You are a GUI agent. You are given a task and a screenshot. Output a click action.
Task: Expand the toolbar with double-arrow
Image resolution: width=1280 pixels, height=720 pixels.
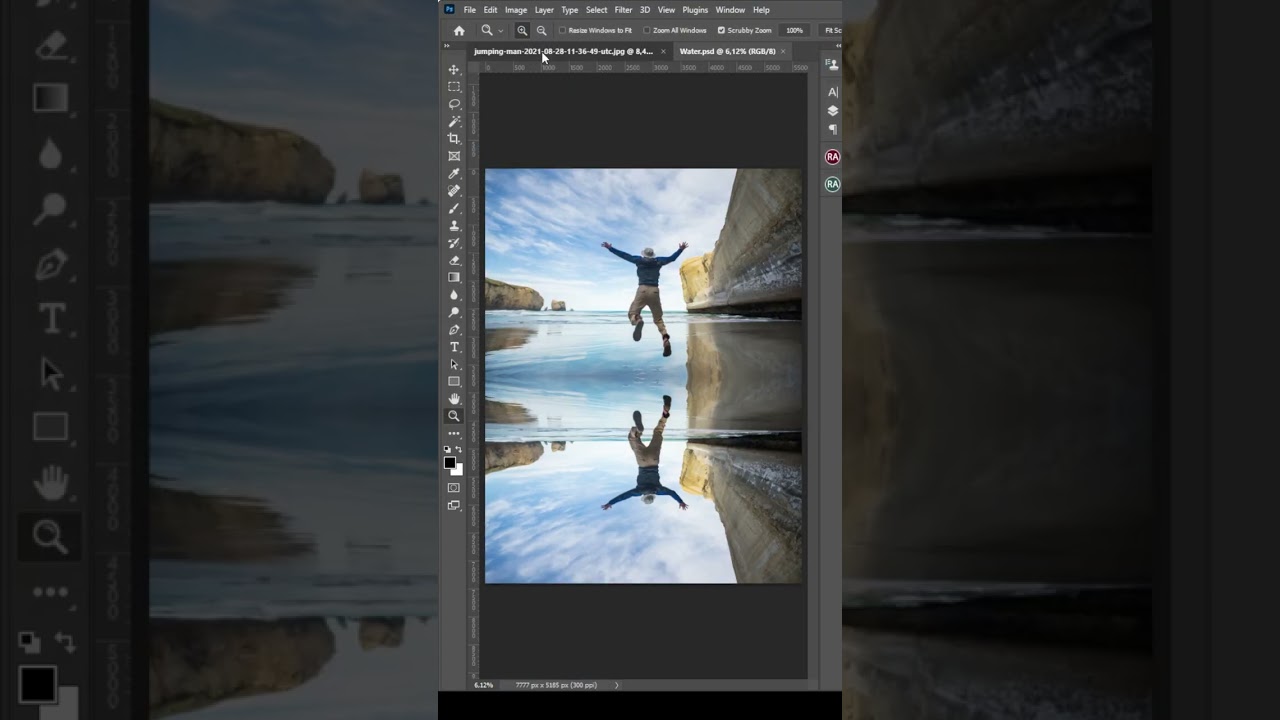[447, 46]
